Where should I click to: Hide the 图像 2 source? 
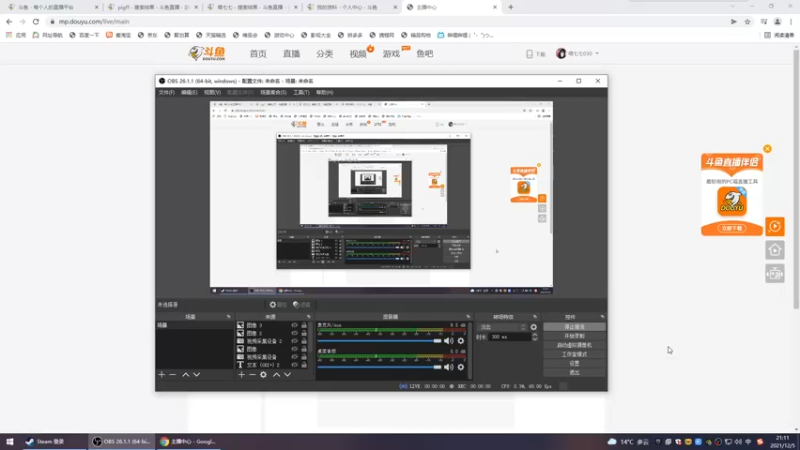click(294, 333)
